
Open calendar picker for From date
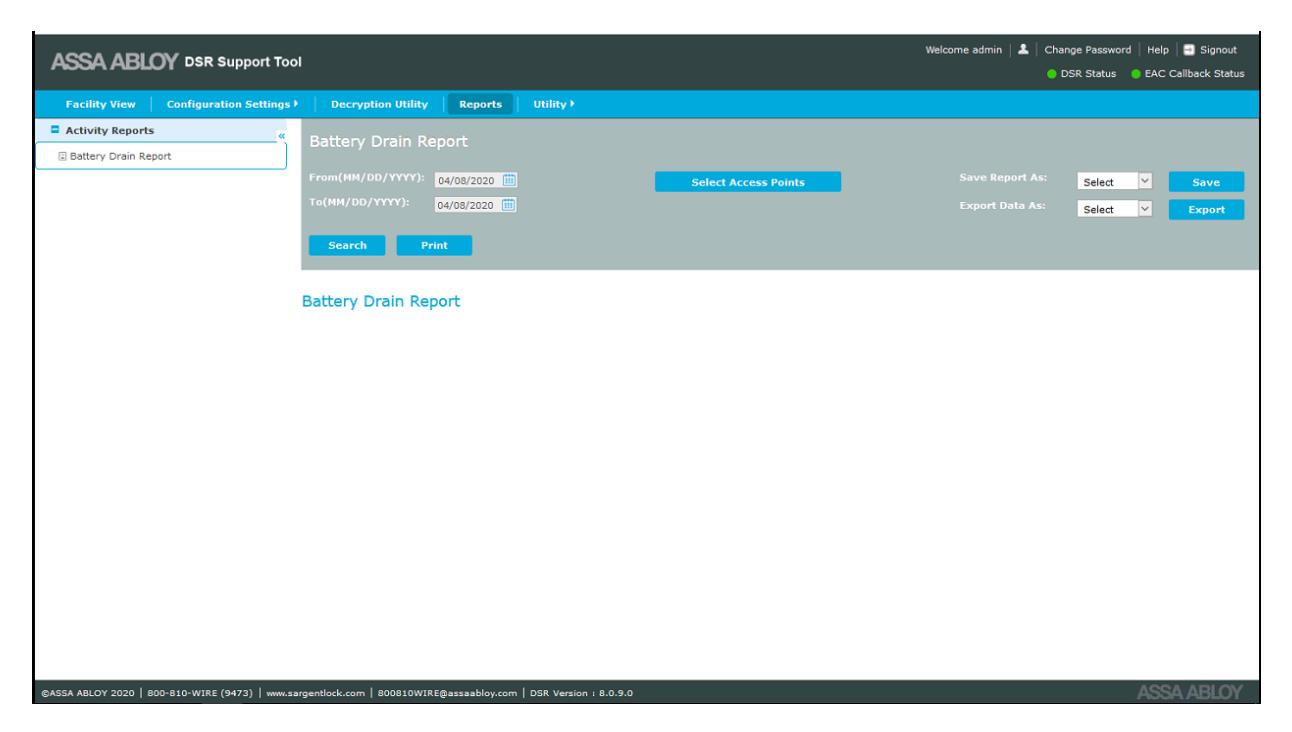508,181
